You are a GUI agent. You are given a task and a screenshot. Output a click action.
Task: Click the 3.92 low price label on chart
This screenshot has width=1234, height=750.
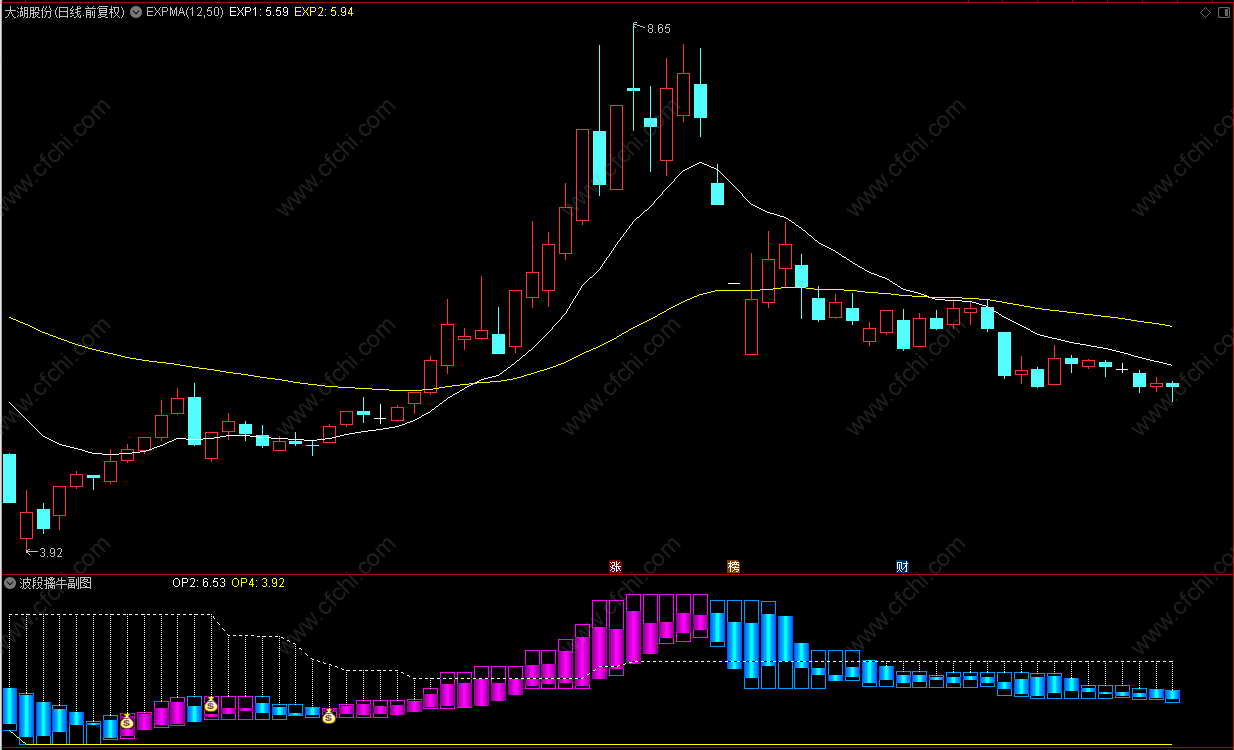click(50, 552)
